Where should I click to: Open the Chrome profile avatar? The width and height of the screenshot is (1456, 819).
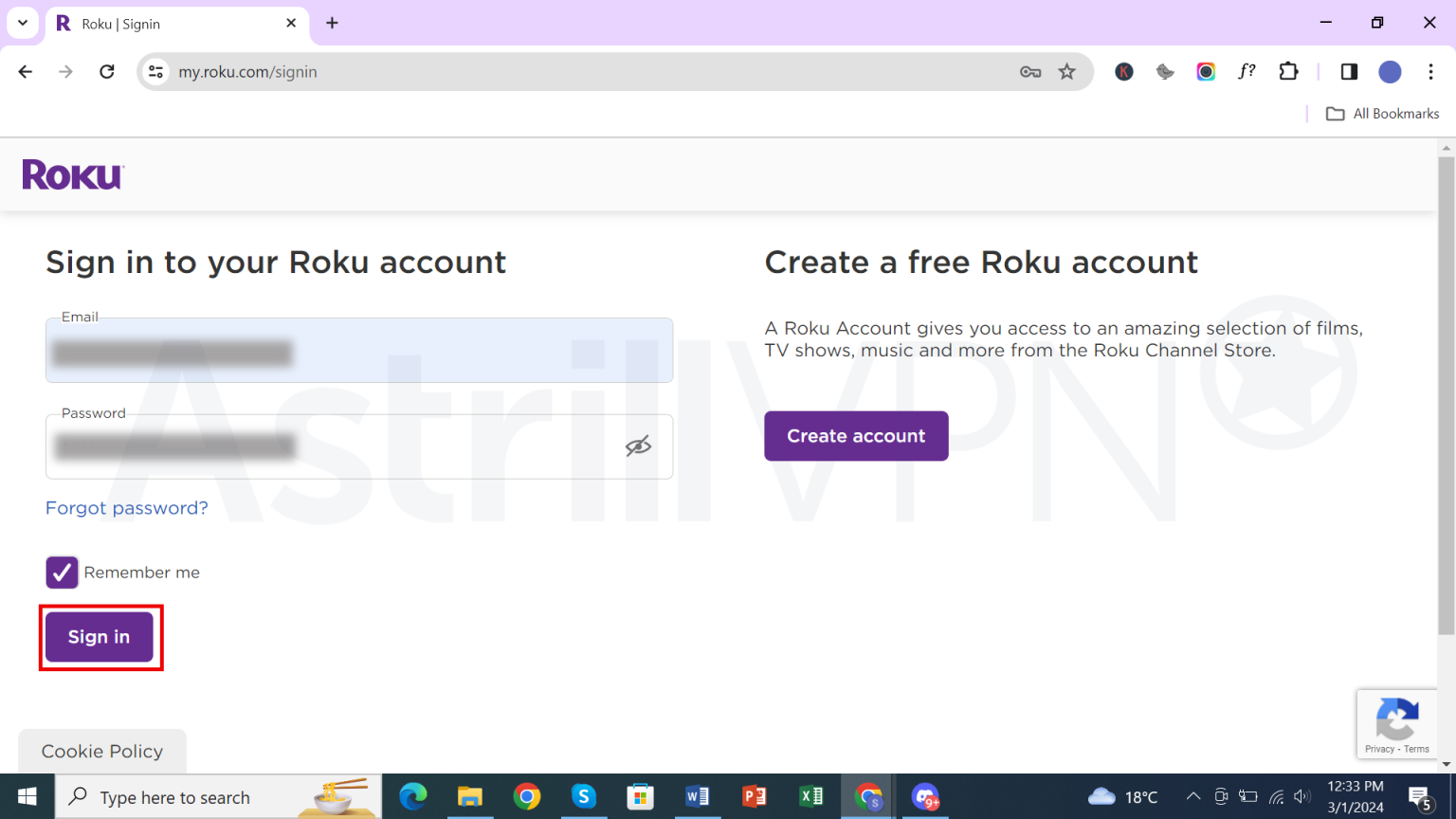tap(1390, 72)
